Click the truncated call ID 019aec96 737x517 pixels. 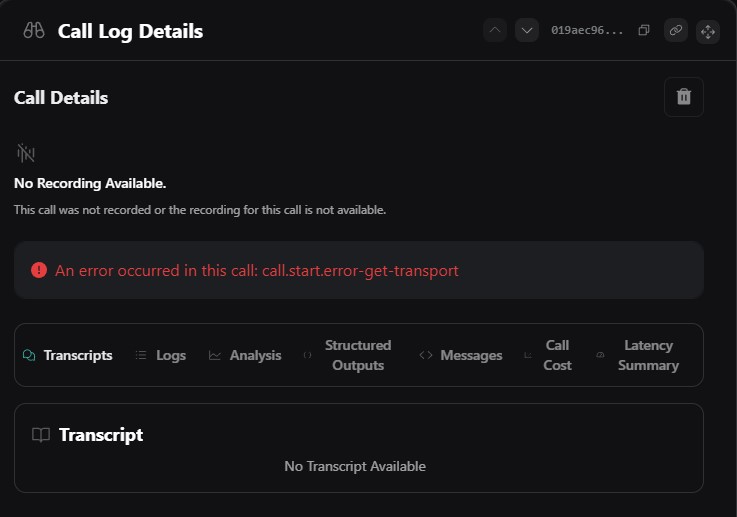tap(587, 31)
